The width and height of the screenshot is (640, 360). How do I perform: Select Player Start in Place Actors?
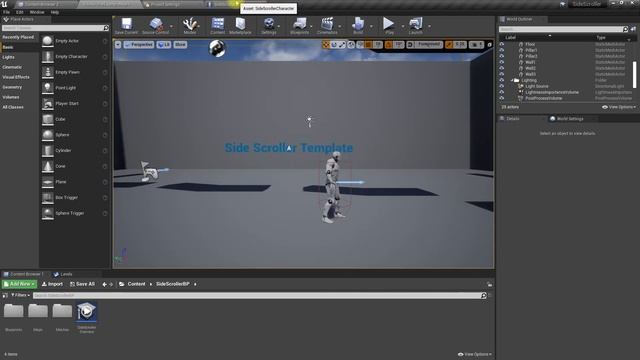pyautogui.click(x=75, y=104)
